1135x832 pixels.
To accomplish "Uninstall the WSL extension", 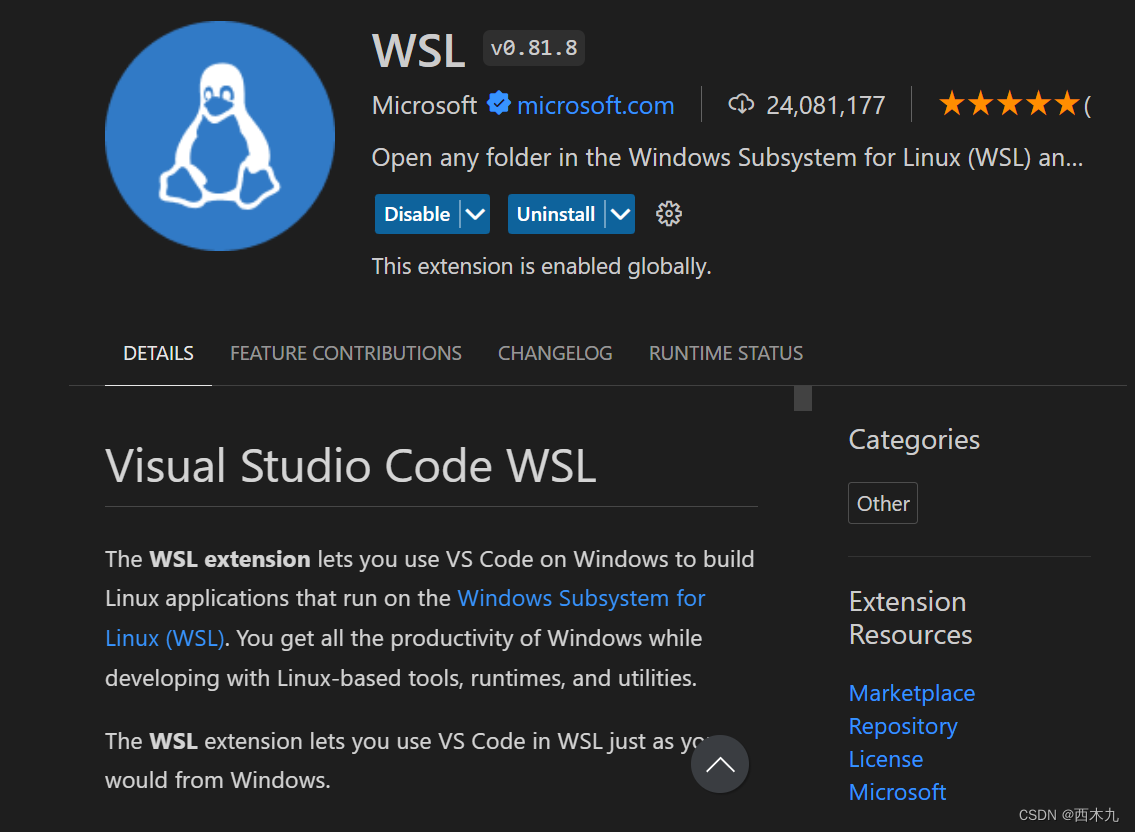I will (x=556, y=213).
